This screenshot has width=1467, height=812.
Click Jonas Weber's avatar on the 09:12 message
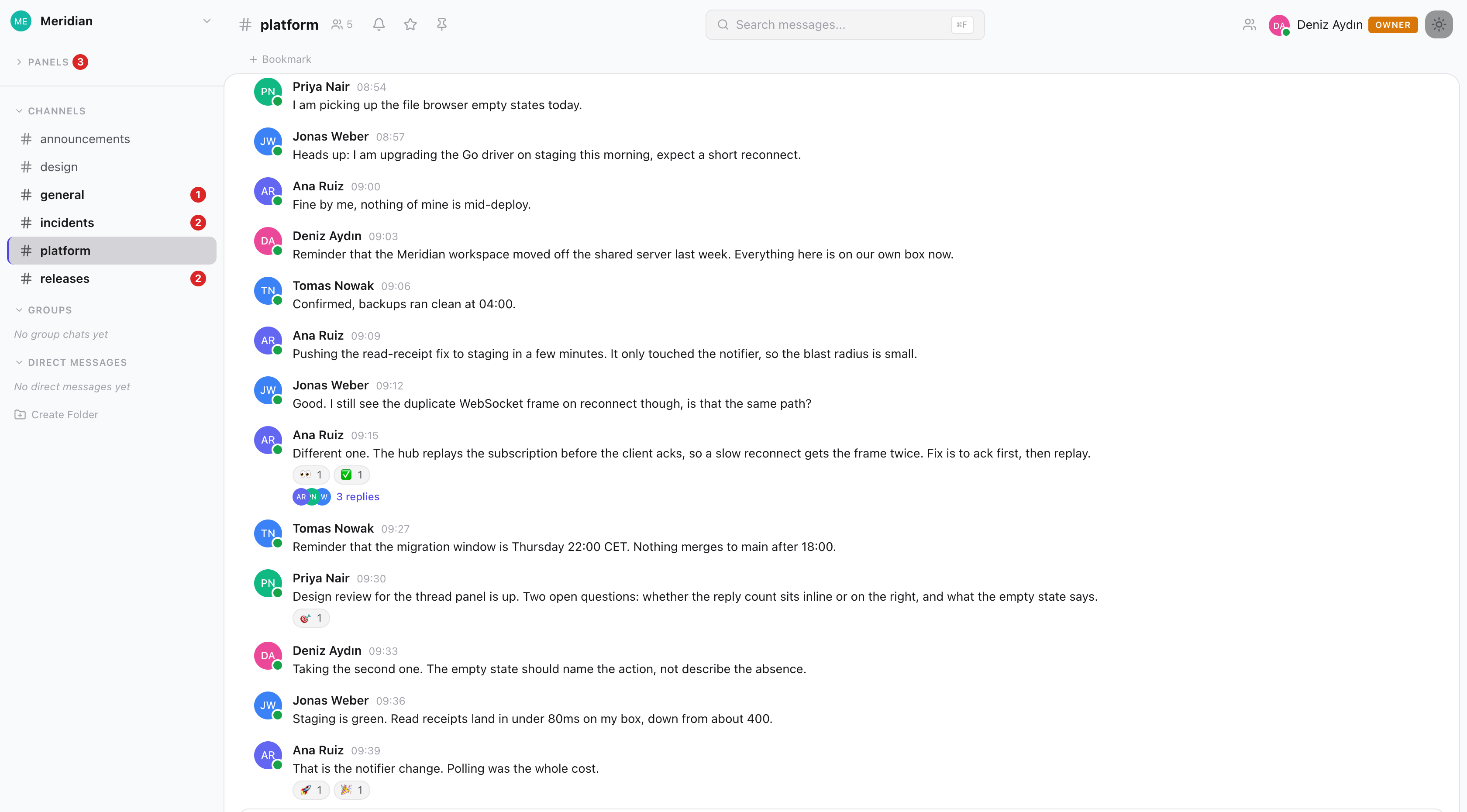coord(268,390)
